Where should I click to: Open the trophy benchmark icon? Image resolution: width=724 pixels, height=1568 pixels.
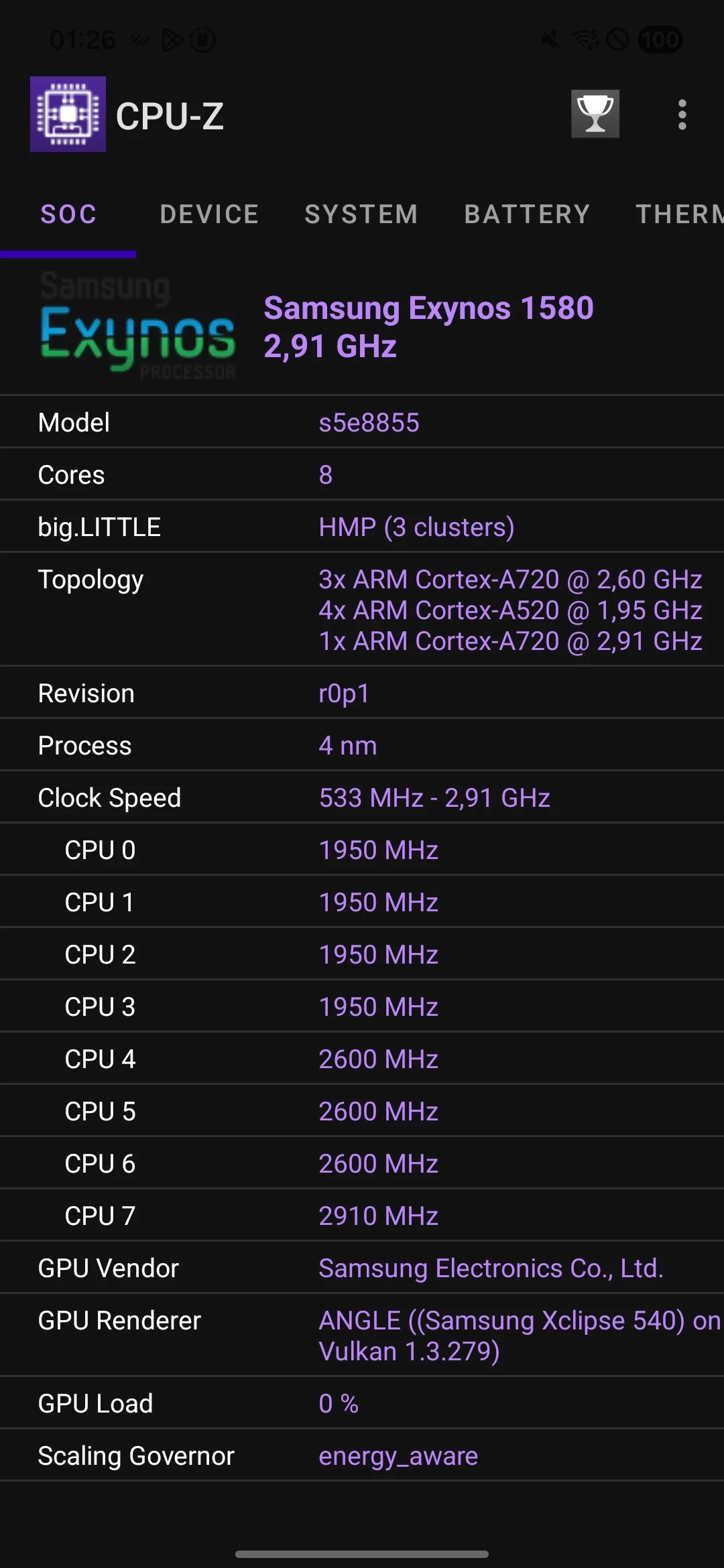[x=595, y=114]
